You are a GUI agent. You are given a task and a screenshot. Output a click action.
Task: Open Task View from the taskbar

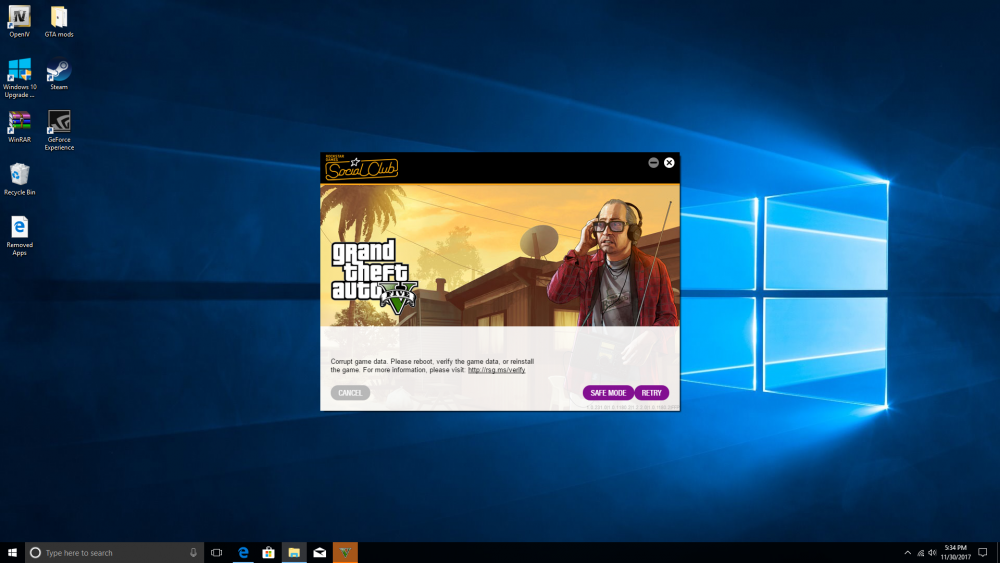pyautogui.click(x=217, y=552)
